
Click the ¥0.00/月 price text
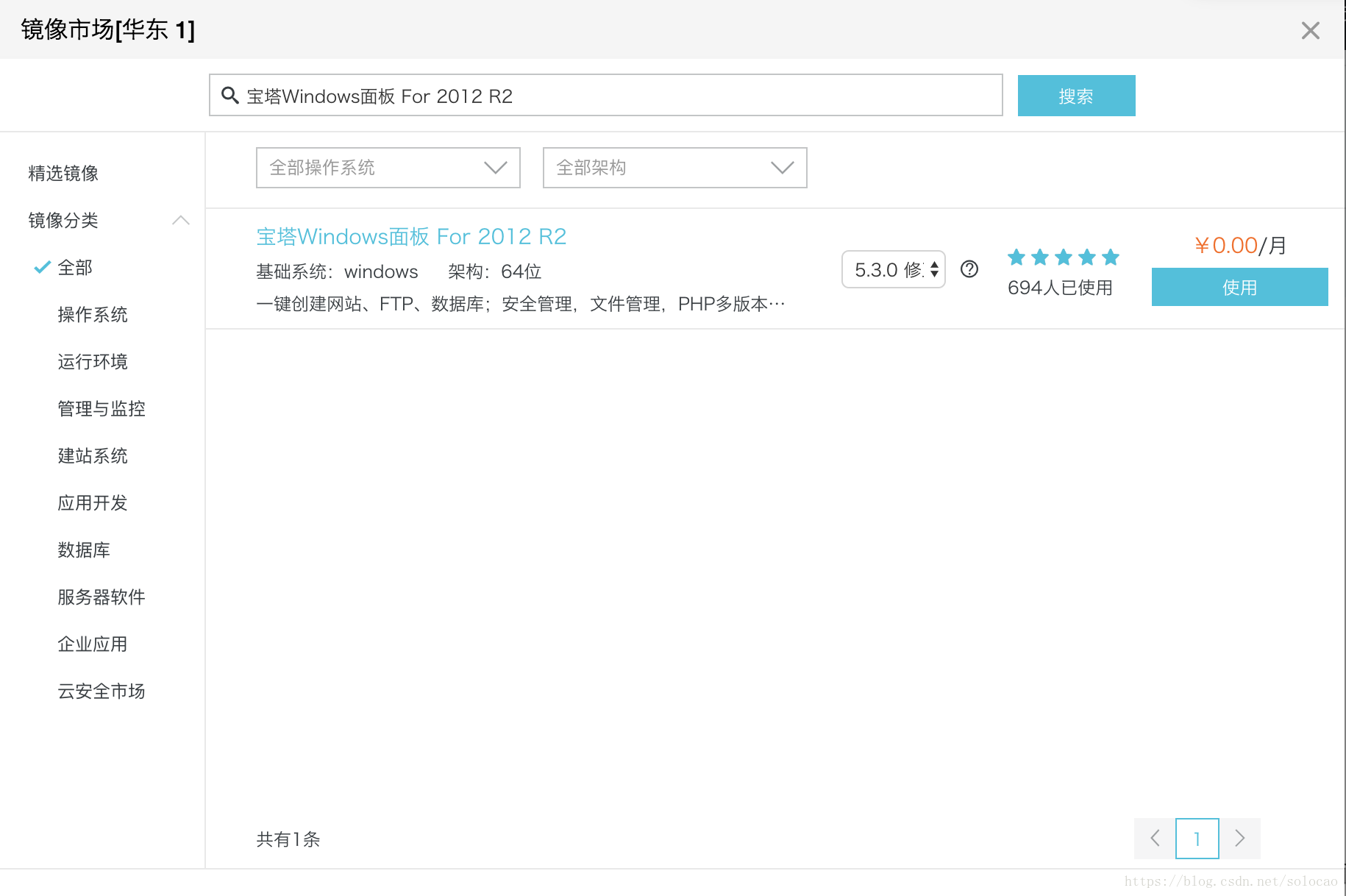click(x=1240, y=245)
